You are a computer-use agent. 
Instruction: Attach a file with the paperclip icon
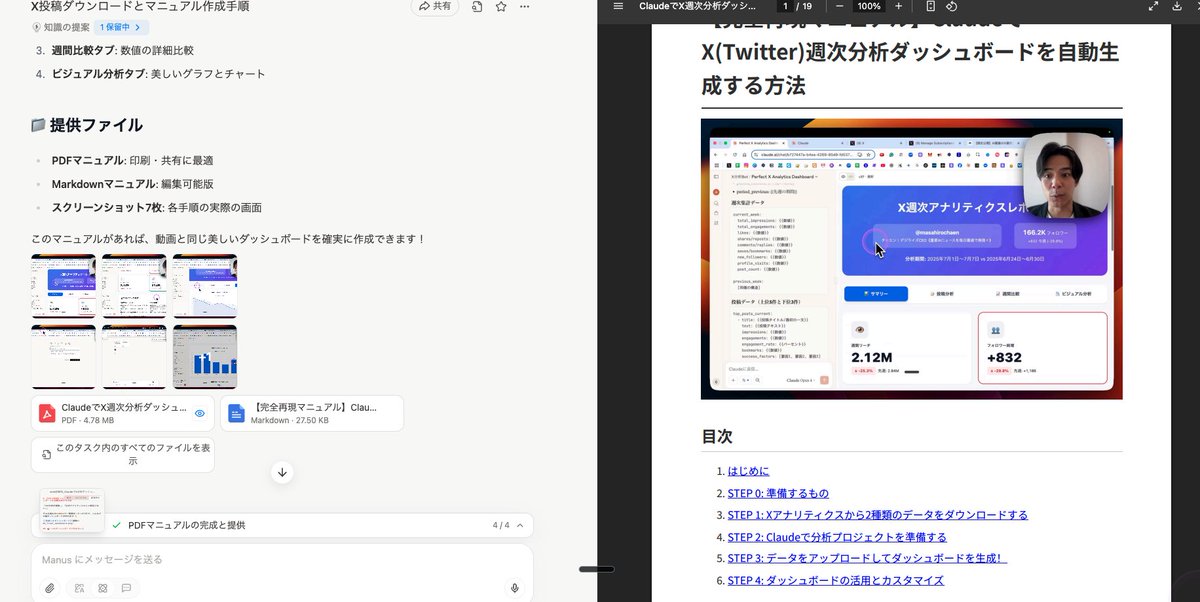[50, 588]
